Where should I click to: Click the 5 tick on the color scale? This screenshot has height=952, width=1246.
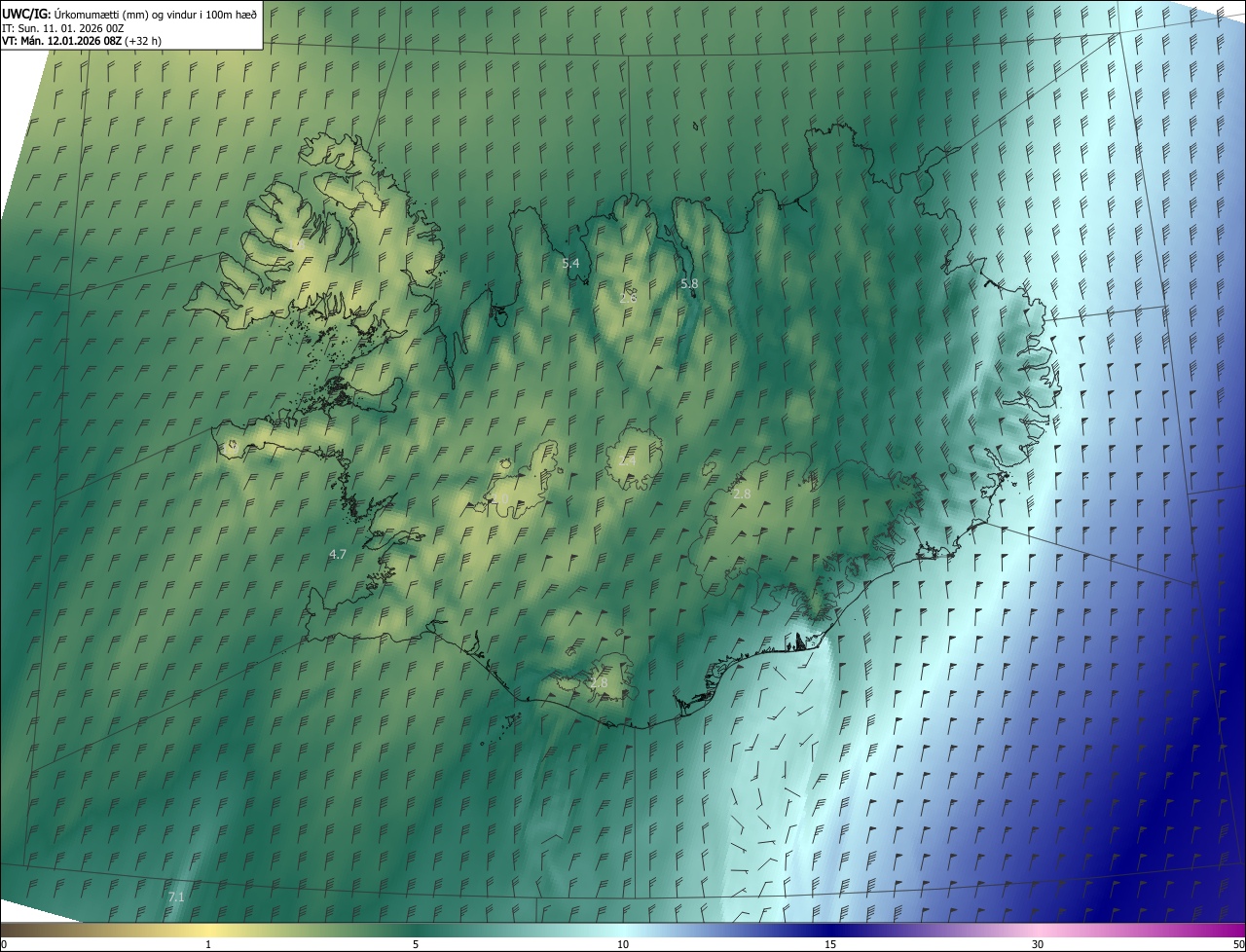pos(416,944)
